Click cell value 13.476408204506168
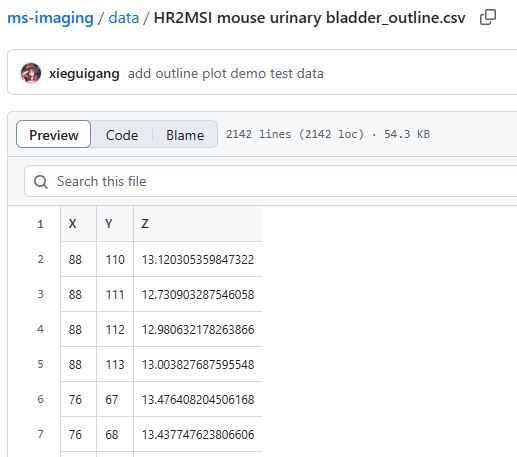Image resolution: width=517 pixels, height=457 pixels. tap(198, 399)
